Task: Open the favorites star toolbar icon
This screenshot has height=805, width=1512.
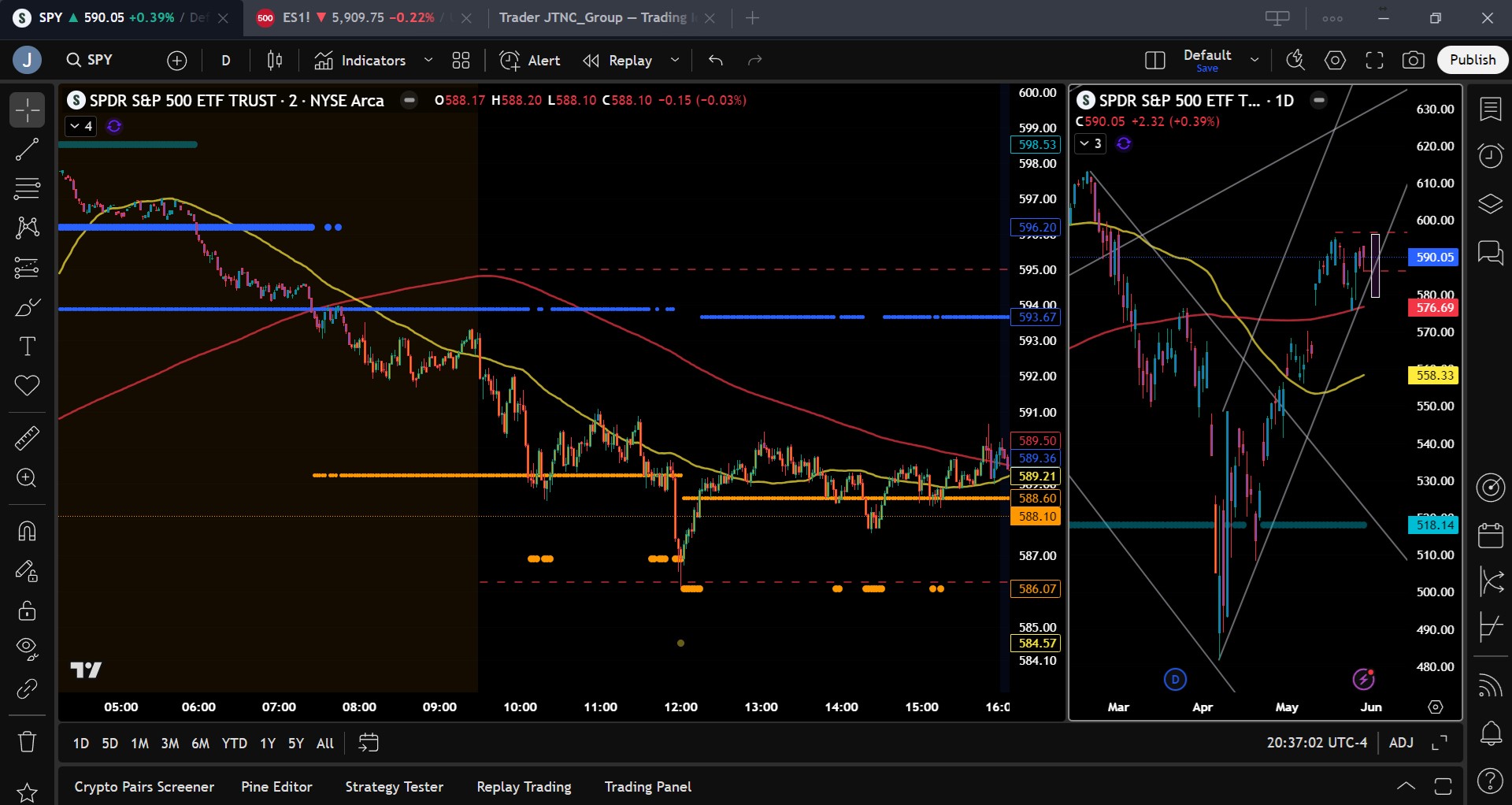Action: click(x=27, y=792)
